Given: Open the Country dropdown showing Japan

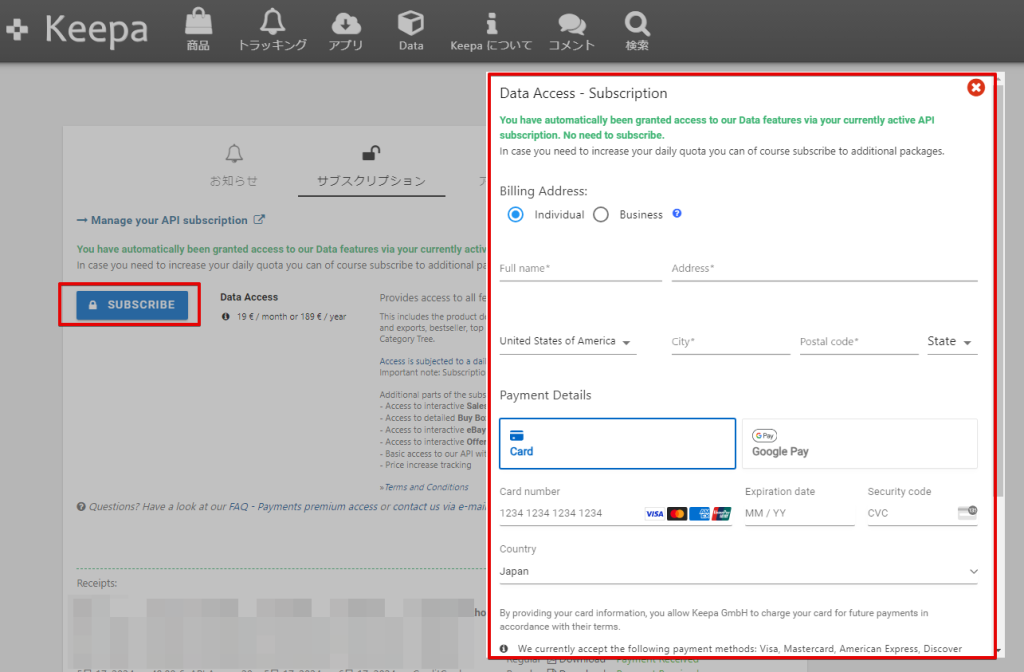Looking at the screenshot, I should (738, 572).
